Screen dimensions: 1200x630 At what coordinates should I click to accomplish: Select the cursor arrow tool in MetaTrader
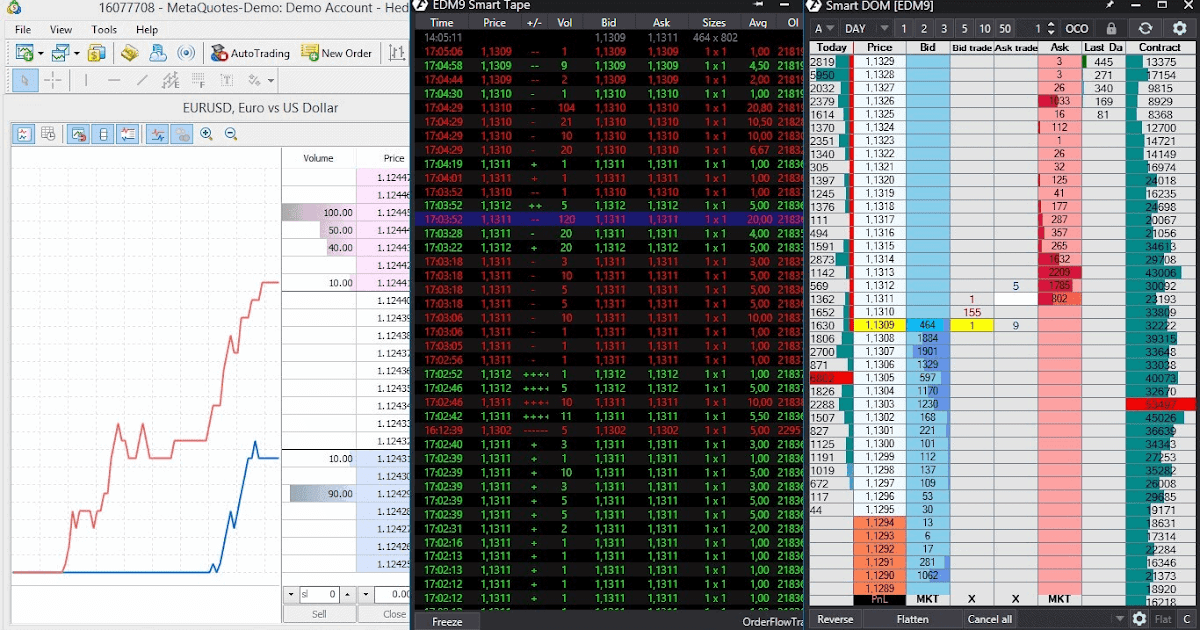[25, 80]
